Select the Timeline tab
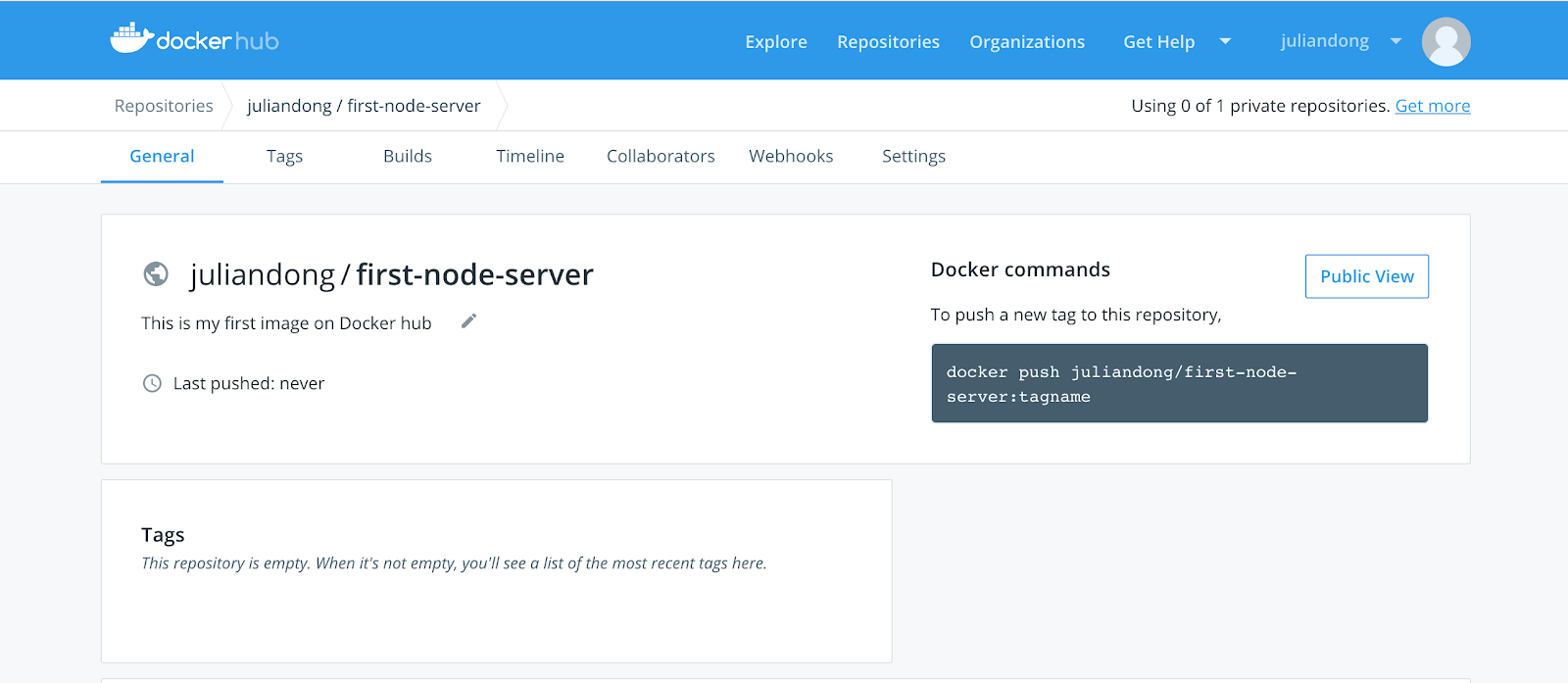1568x683 pixels. click(x=530, y=157)
